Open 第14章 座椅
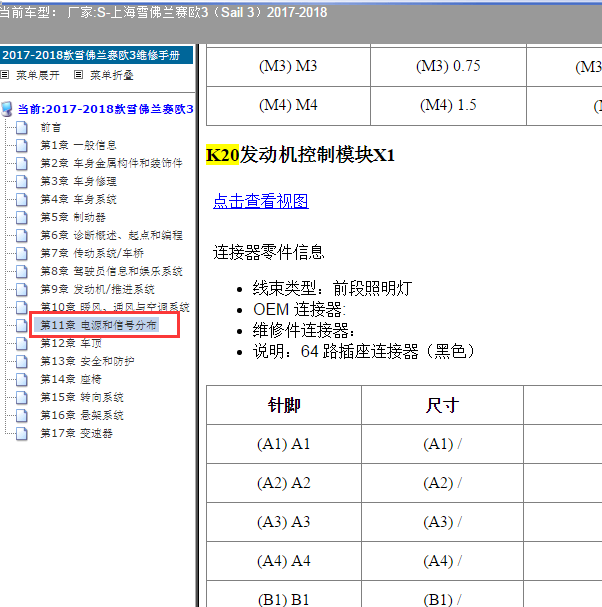The width and height of the screenshot is (602, 607). [71, 379]
